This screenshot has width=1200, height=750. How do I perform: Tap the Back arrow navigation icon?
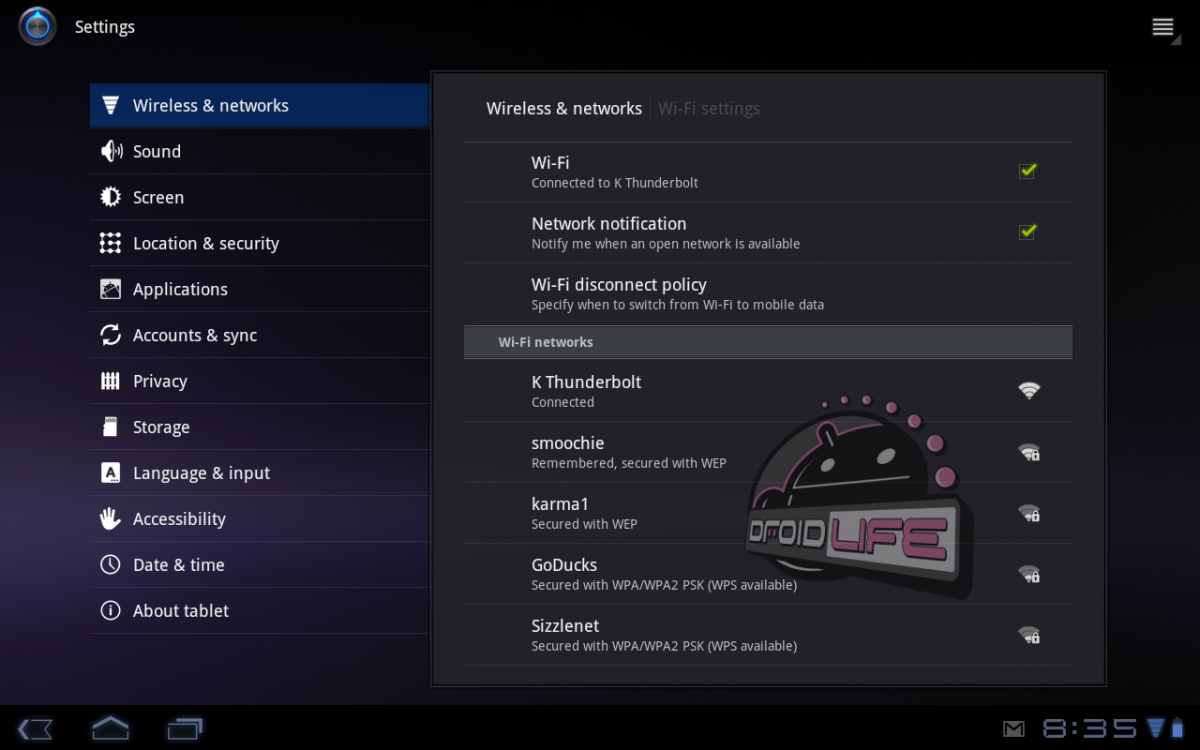[x=35, y=728]
